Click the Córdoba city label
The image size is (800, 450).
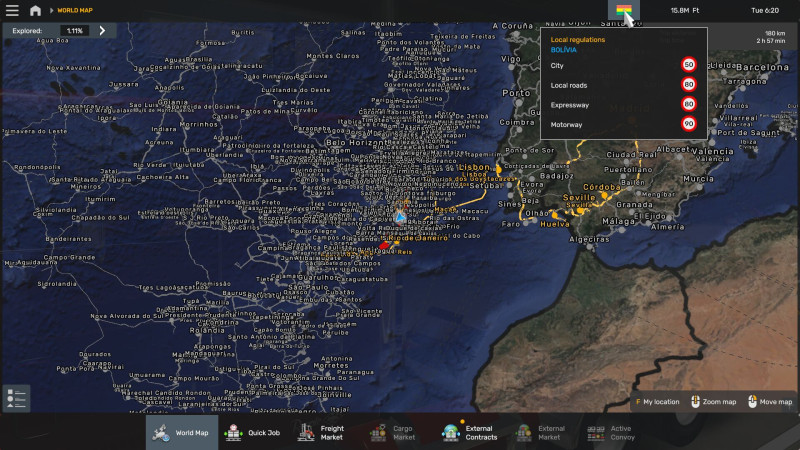602,187
